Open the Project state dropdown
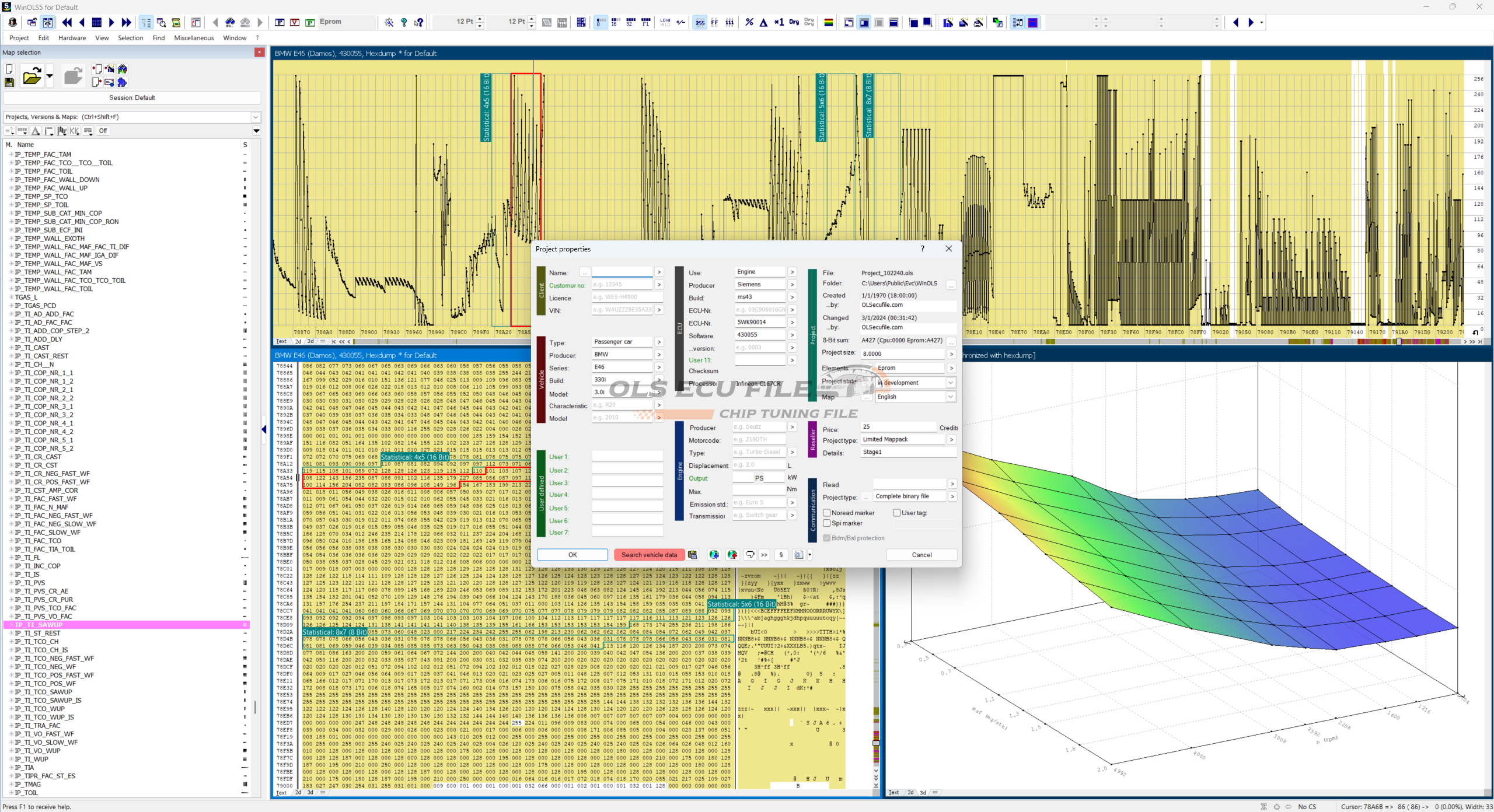This screenshot has width=1494, height=812. (951, 383)
